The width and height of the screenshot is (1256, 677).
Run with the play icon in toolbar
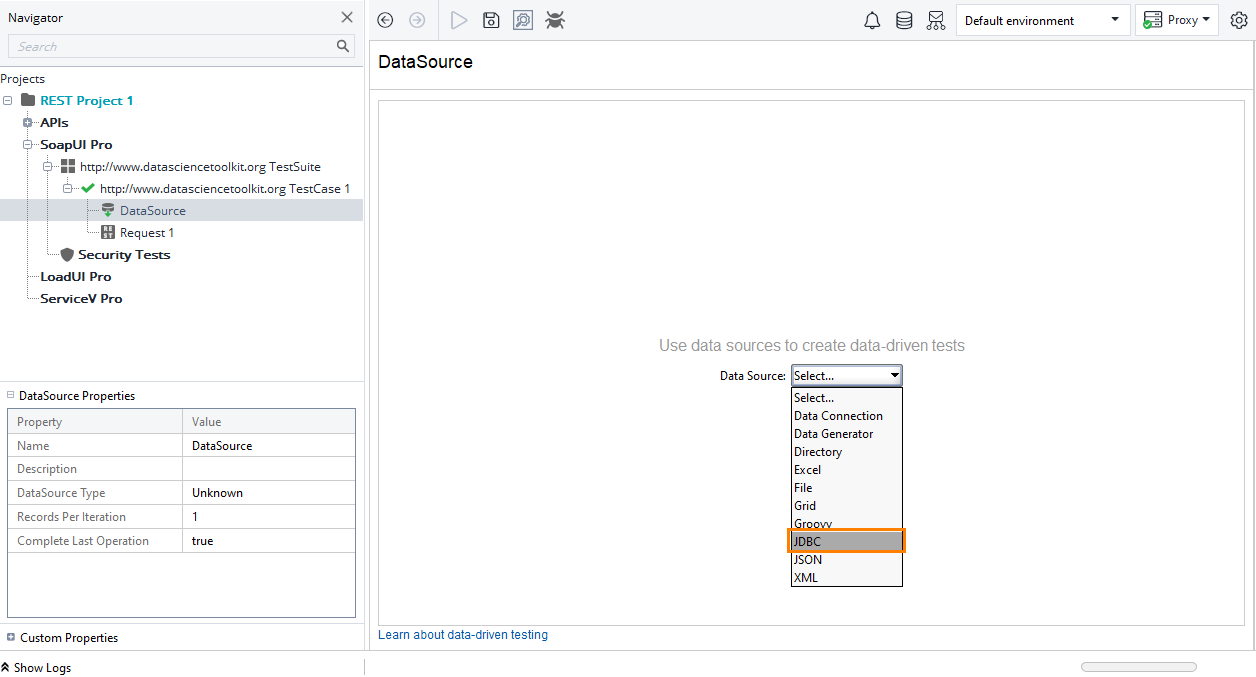point(459,20)
